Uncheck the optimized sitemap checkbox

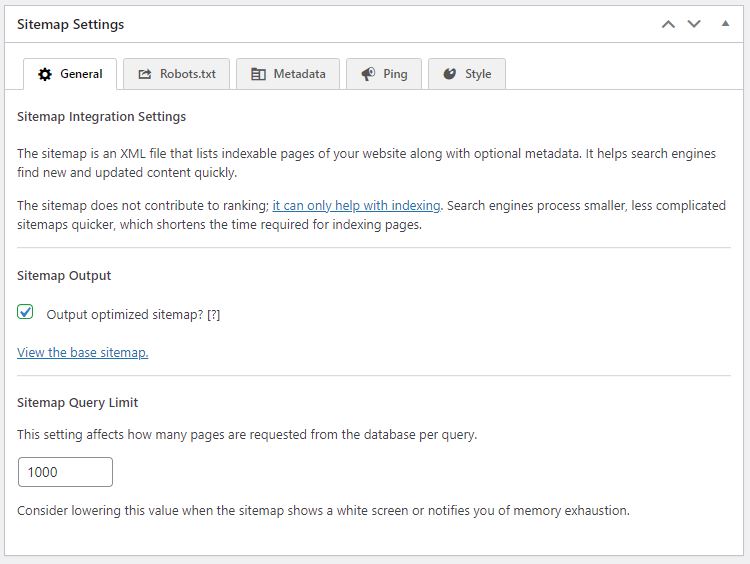[26, 312]
